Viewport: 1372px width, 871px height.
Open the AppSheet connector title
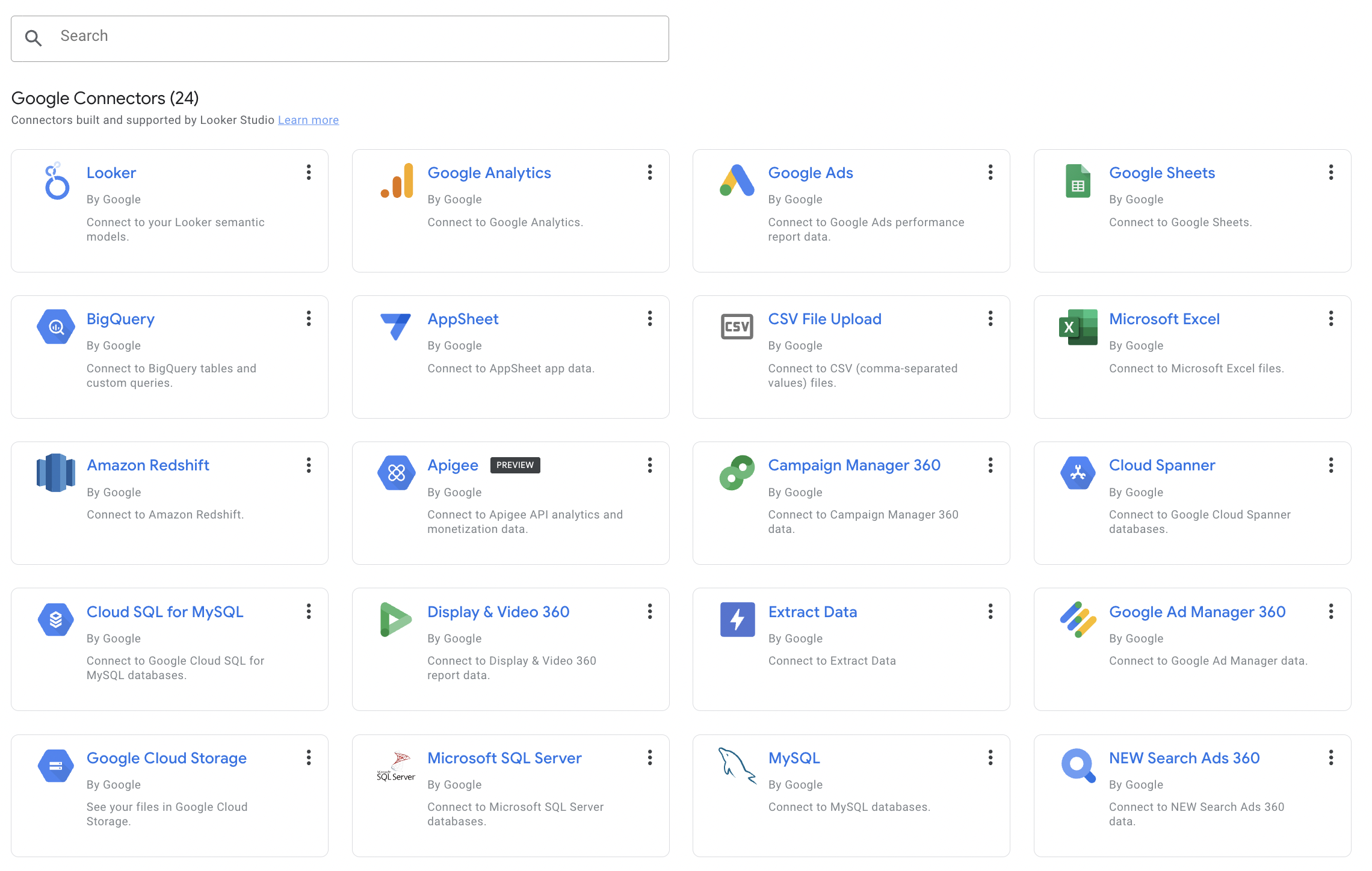click(463, 319)
